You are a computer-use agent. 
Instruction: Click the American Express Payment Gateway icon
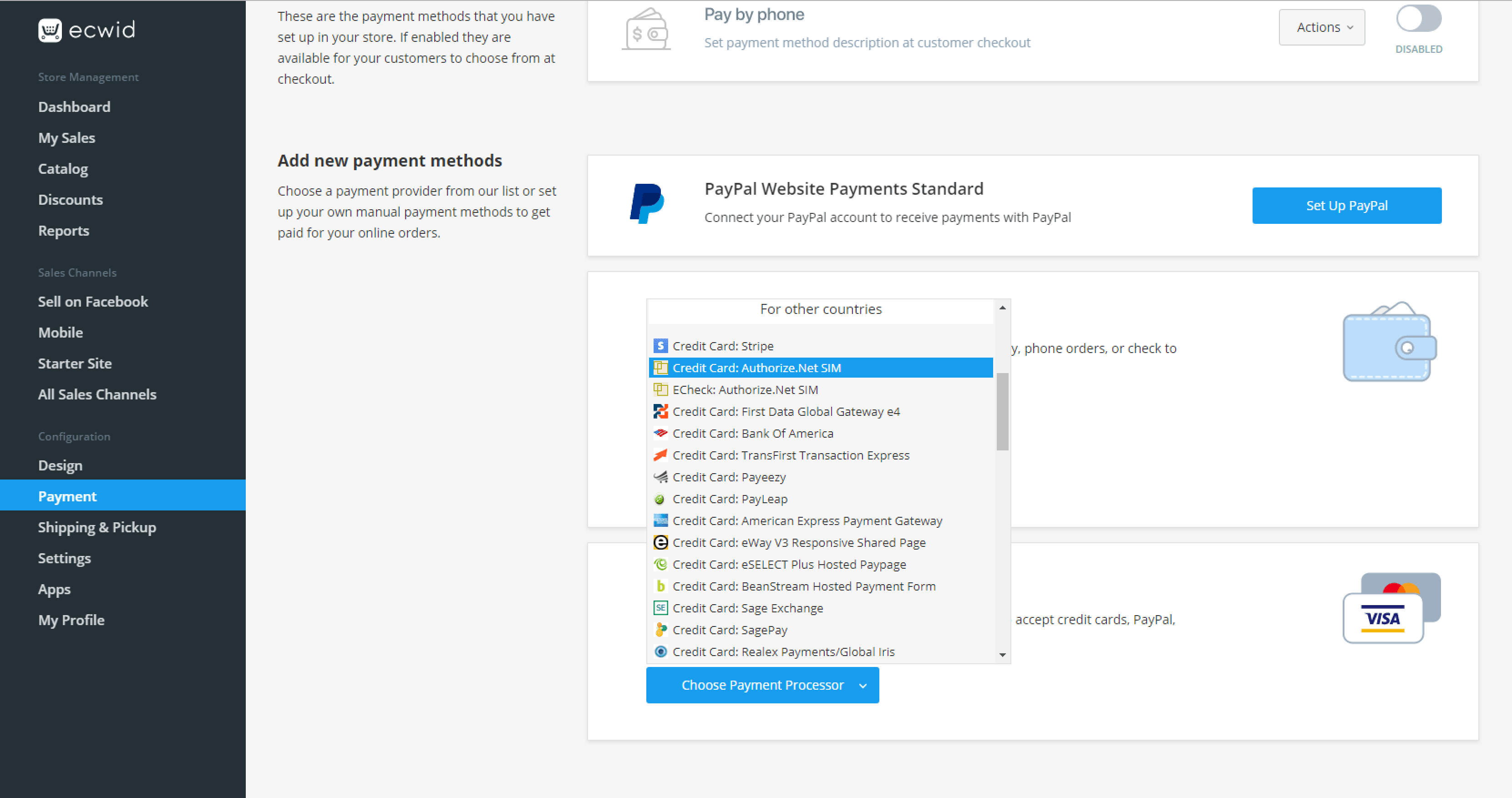pos(660,520)
